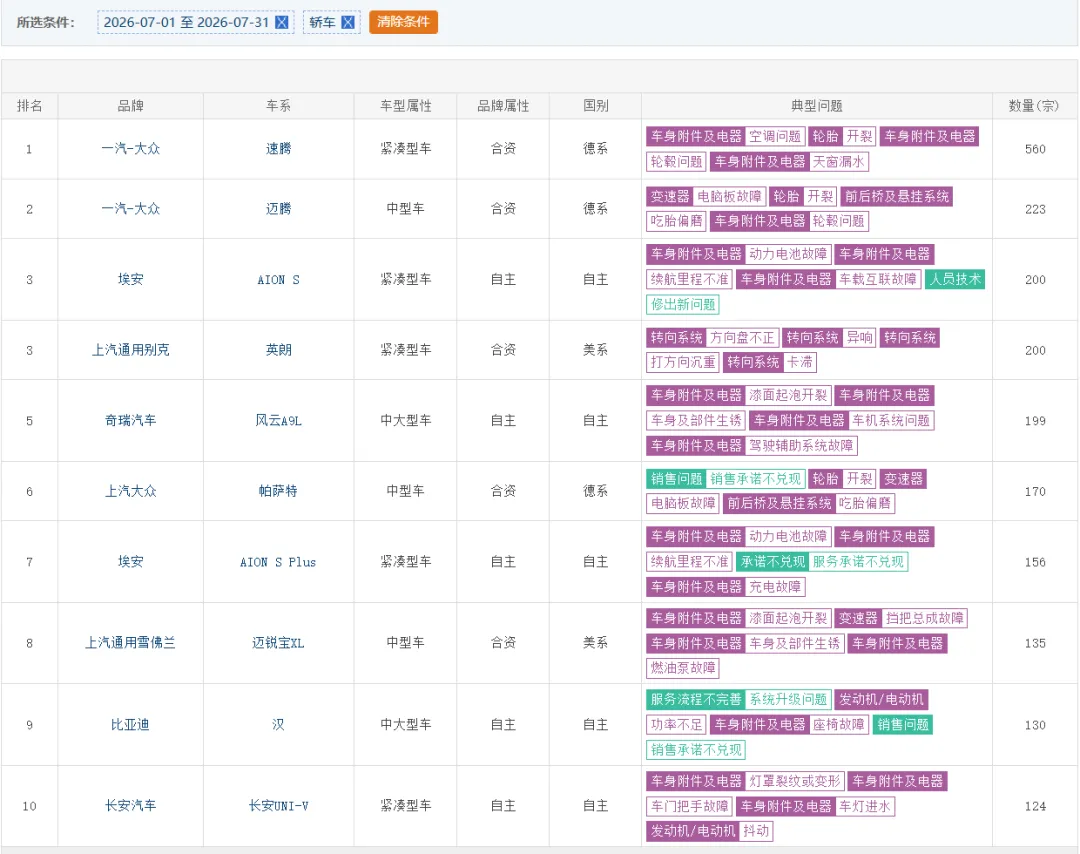Open the 英朗 car series link

278,350
